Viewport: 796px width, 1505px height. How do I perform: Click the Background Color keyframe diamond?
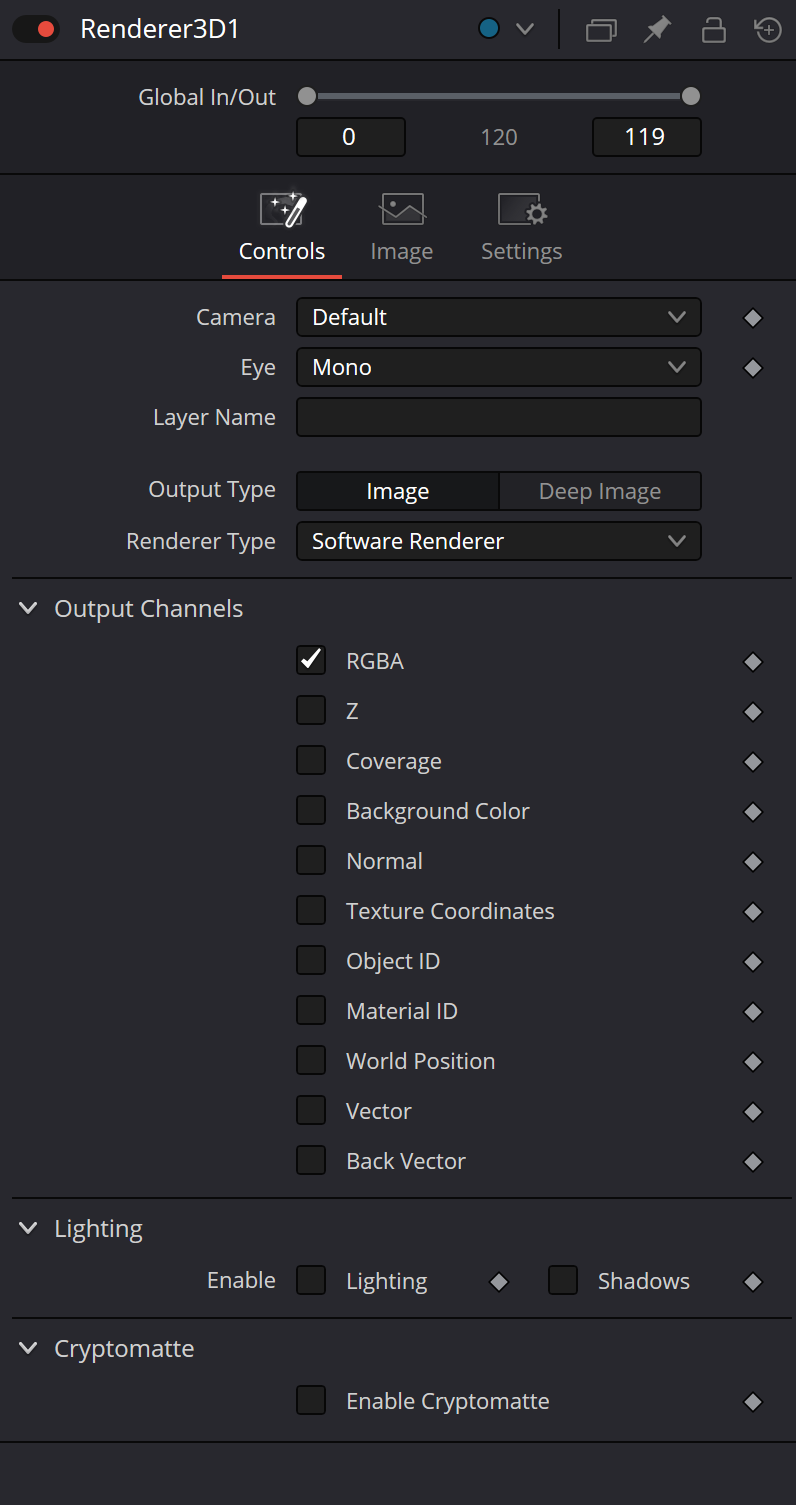[753, 812]
